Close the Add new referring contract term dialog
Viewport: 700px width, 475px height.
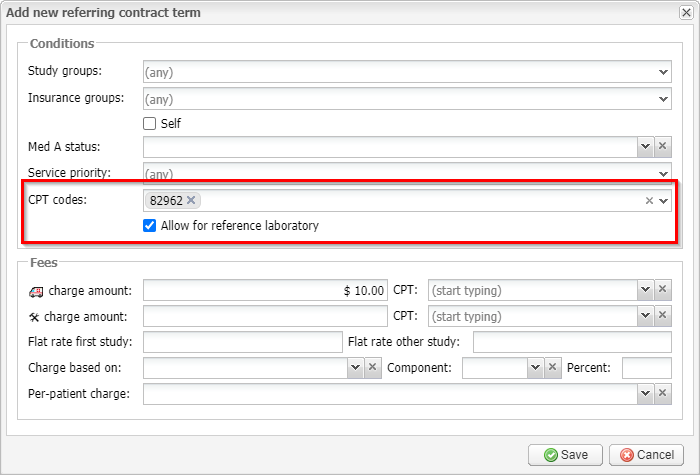point(686,12)
